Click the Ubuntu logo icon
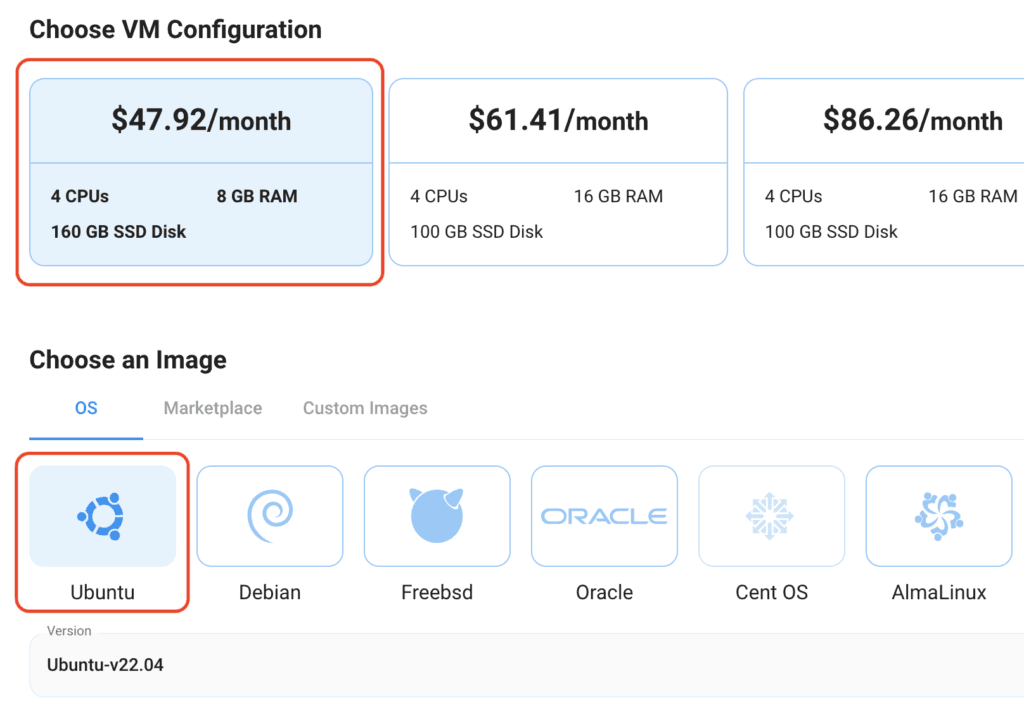 click(x=102, y=516)
